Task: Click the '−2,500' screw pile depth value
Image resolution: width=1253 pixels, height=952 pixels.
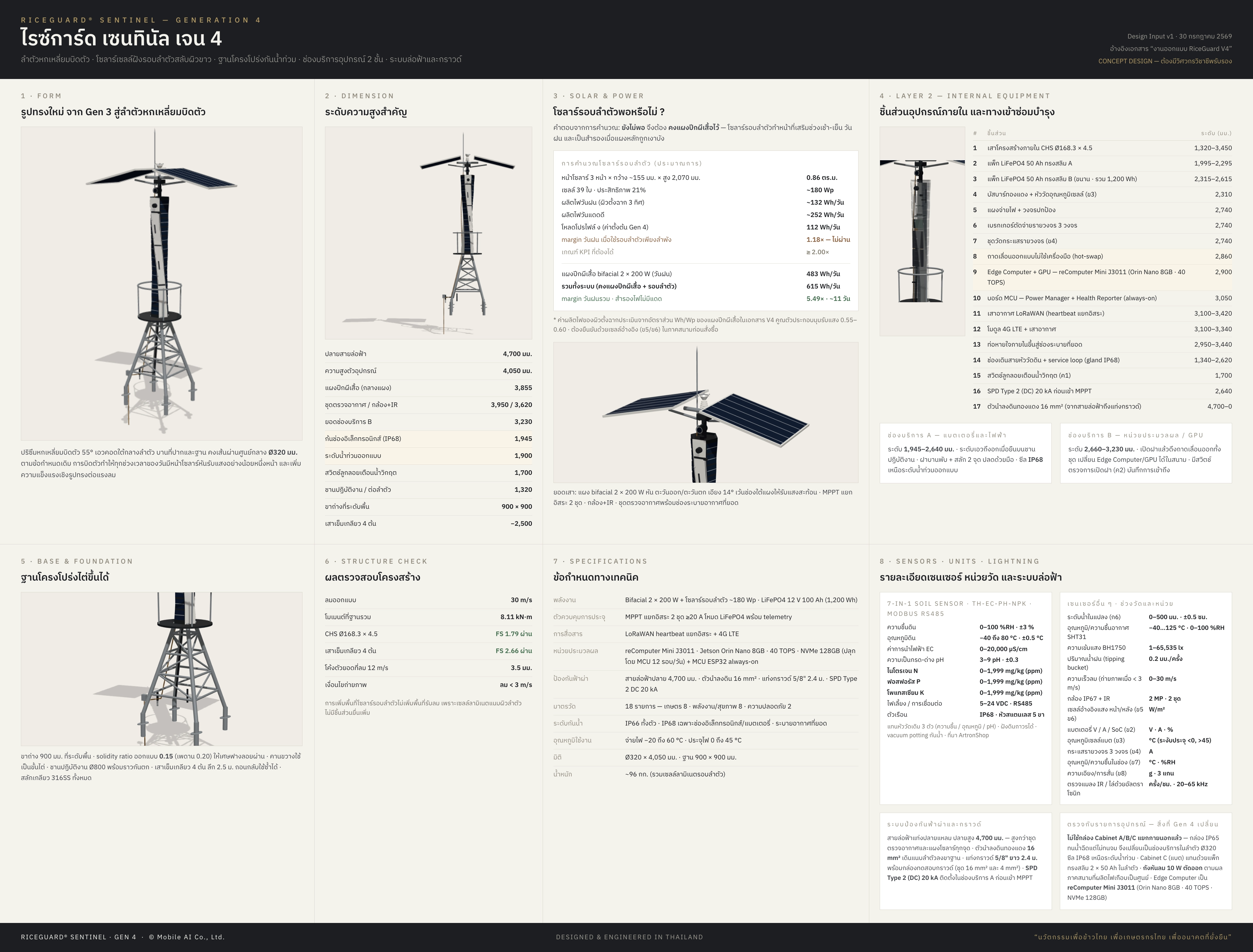Action: pos(521,523)
